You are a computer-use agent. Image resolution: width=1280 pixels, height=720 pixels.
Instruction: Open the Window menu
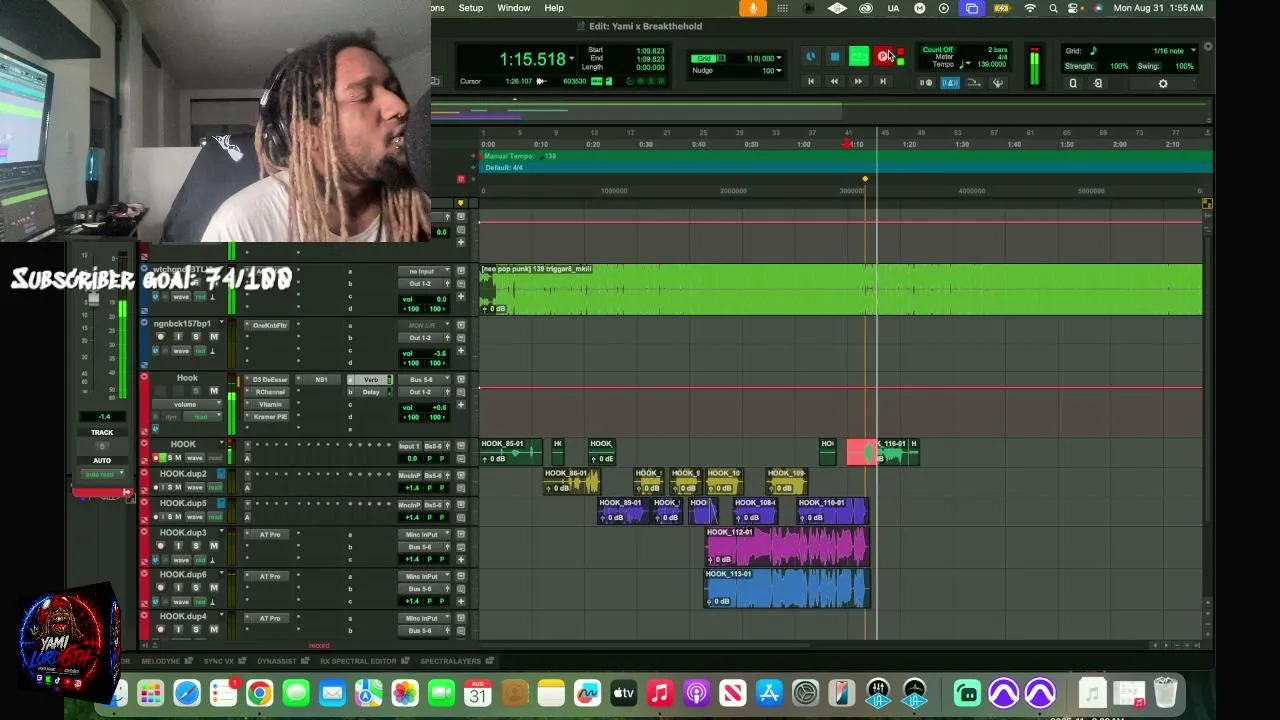pos(514,8)
